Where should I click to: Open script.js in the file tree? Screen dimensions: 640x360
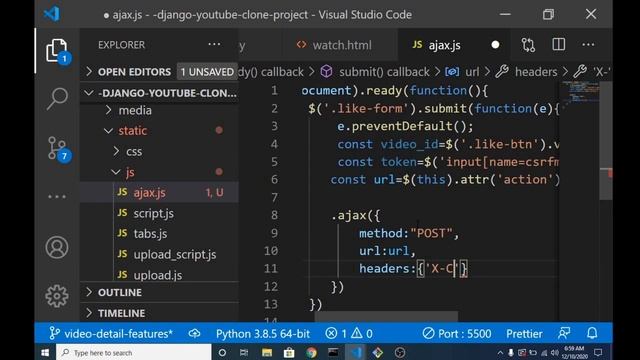(x=153, y=213)
